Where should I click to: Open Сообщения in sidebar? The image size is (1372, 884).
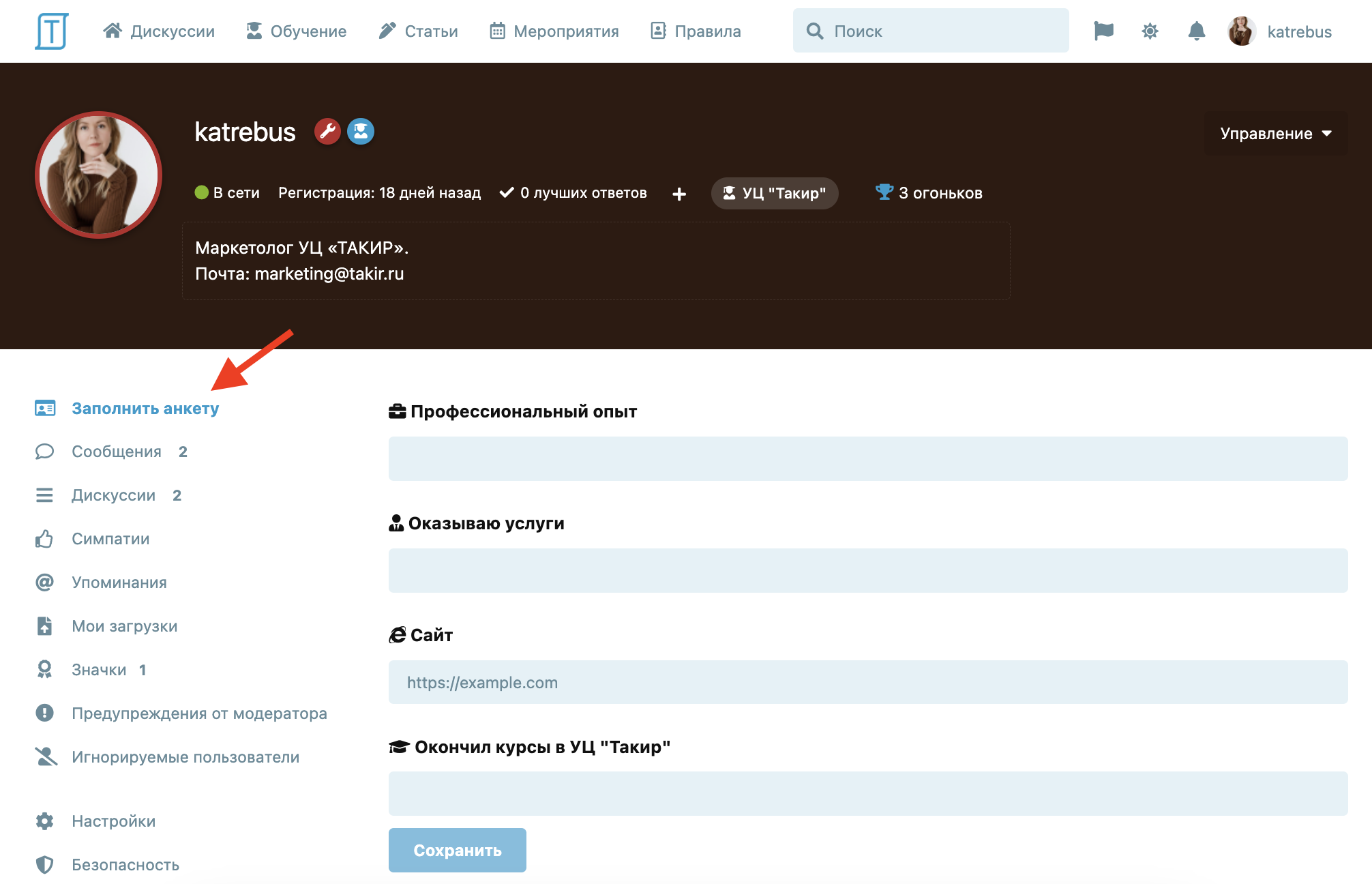117,452
